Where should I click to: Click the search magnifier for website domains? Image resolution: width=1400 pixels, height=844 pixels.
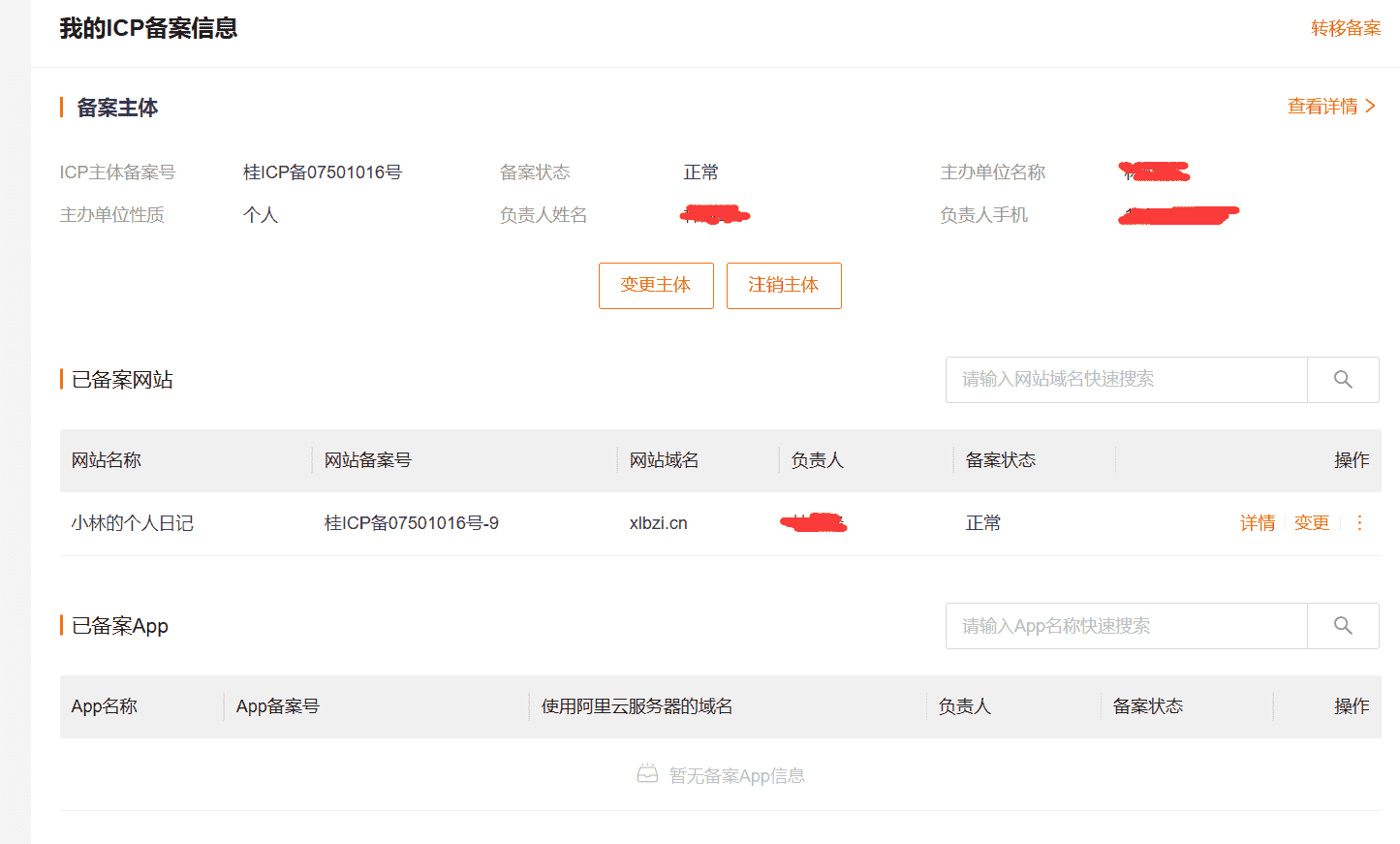[1343, 379]
